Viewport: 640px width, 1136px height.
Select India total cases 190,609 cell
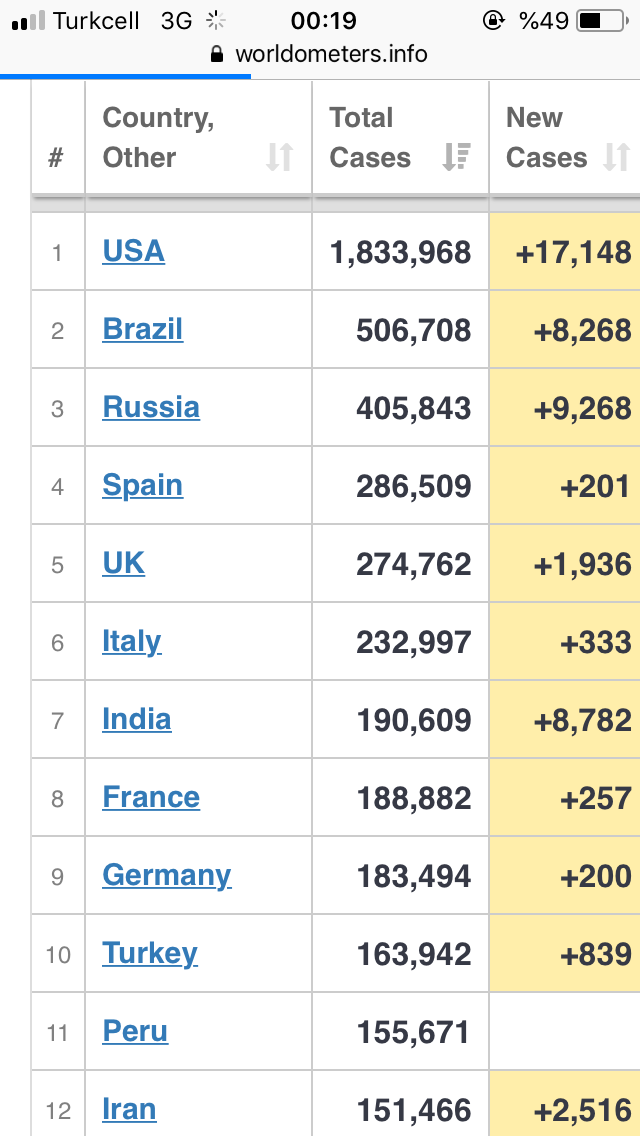[401, 719]
